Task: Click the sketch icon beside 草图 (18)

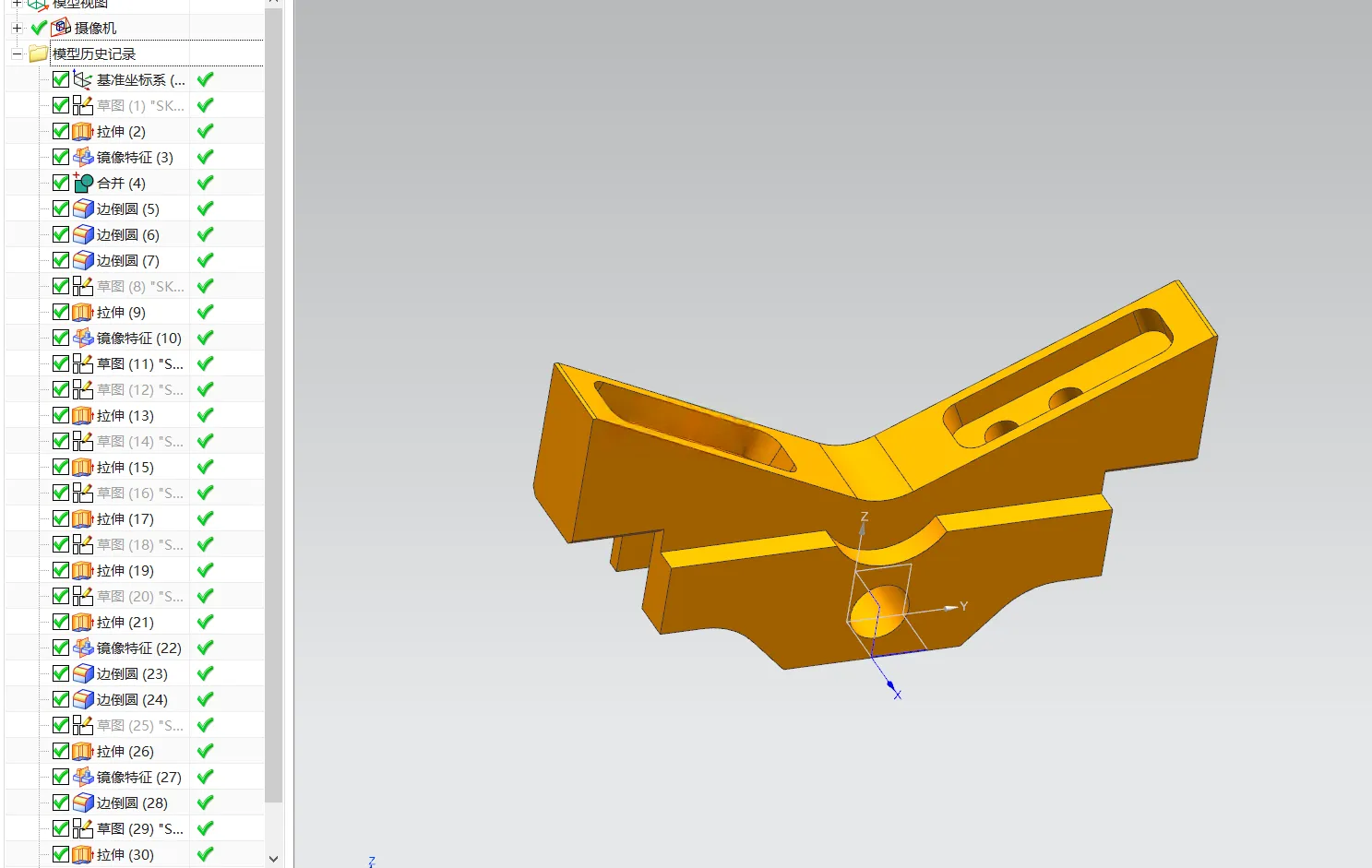Action: coord(83,545)
